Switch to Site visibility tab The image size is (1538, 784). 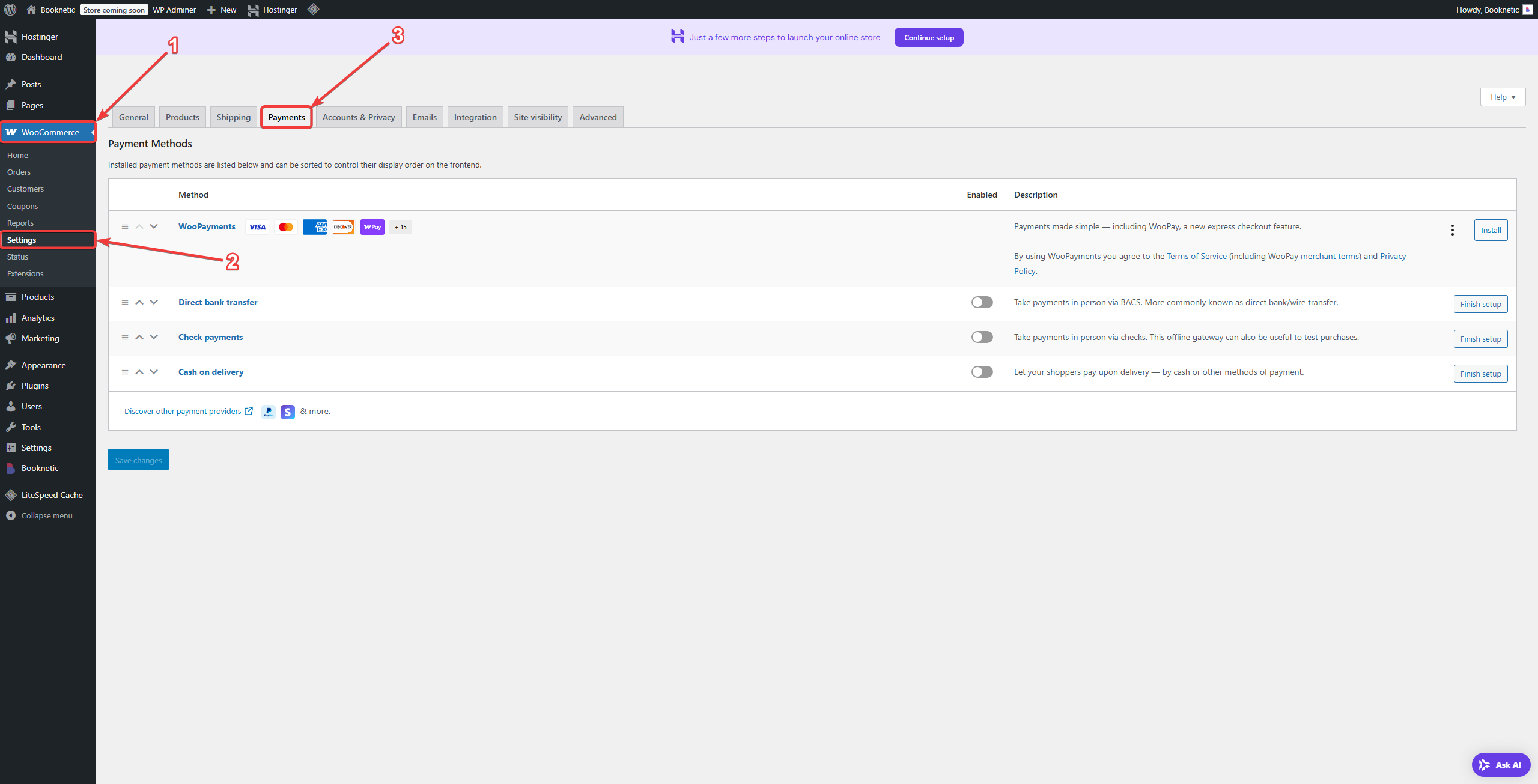pyautogui.click(x=538, y=117)
